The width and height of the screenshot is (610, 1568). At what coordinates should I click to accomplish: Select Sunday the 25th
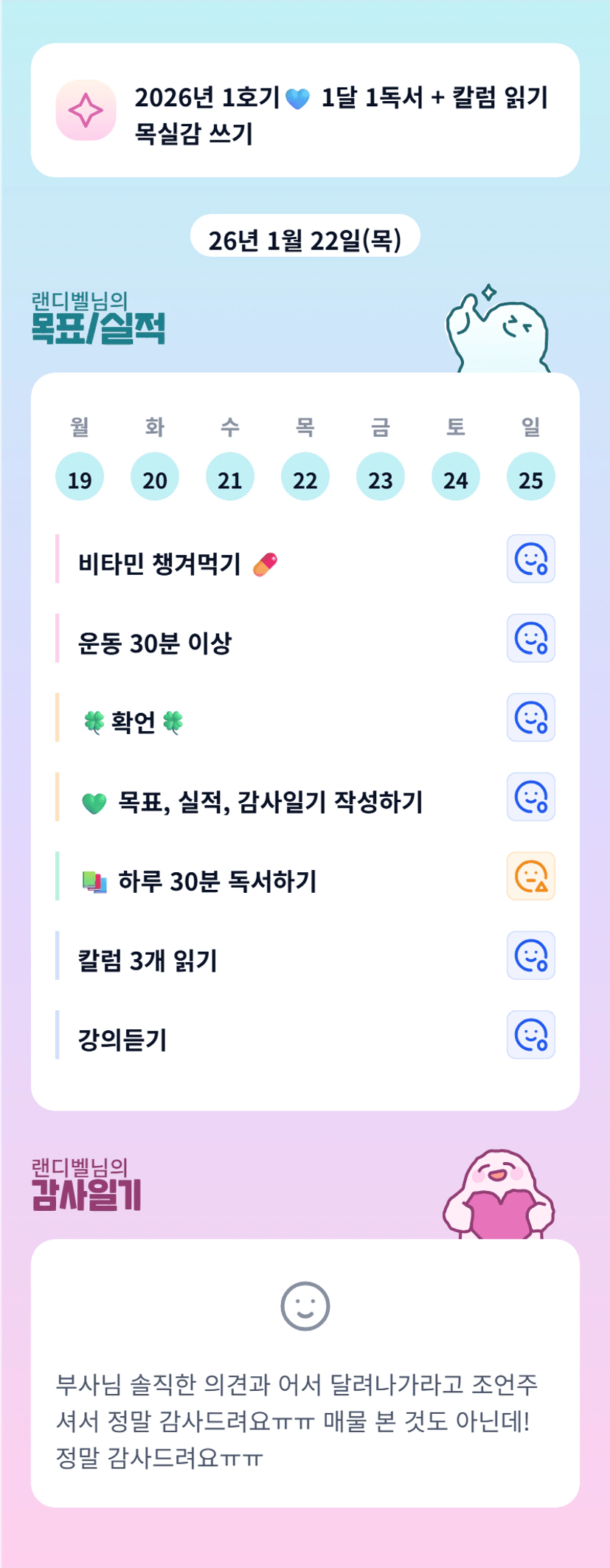pyautogui.click(x=531, y=477)
